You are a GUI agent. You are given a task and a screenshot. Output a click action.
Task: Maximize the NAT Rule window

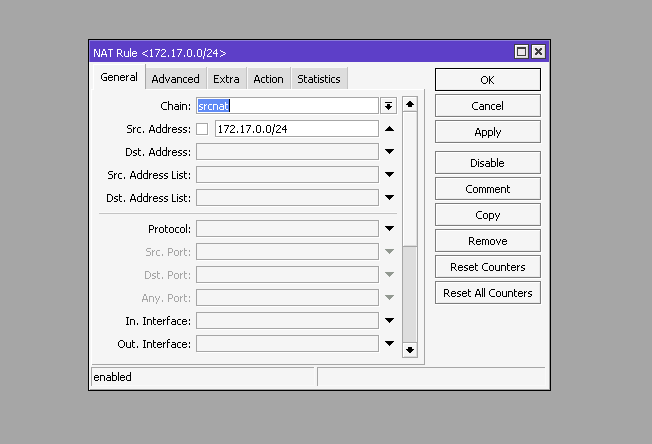tap(521, 52)
